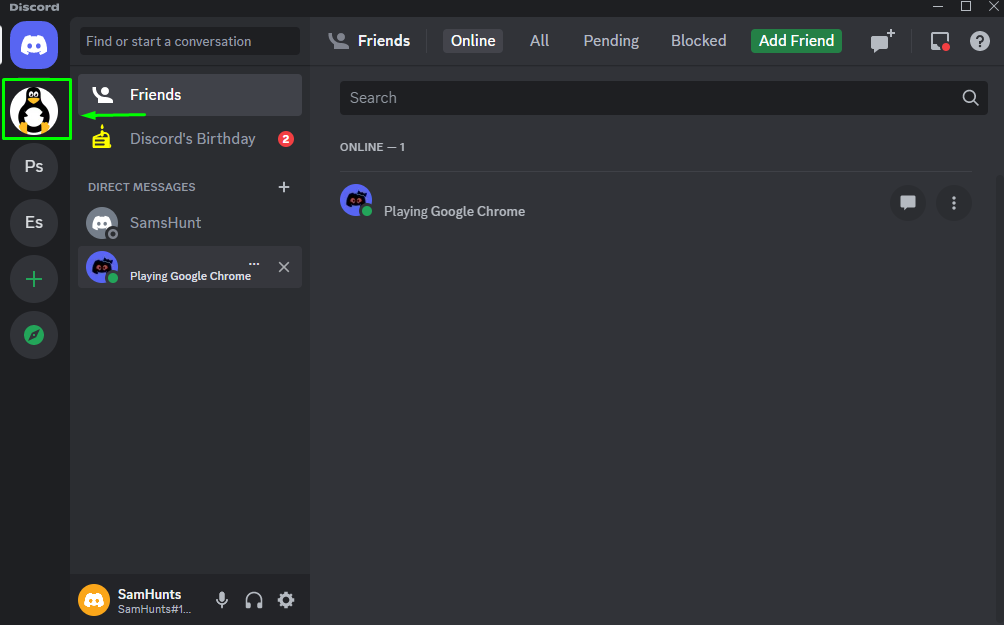The width and height of the screenshot is (1004, 625).
Task: Click Playing Google Chrome status in friends list
Action: coord(454,211)
